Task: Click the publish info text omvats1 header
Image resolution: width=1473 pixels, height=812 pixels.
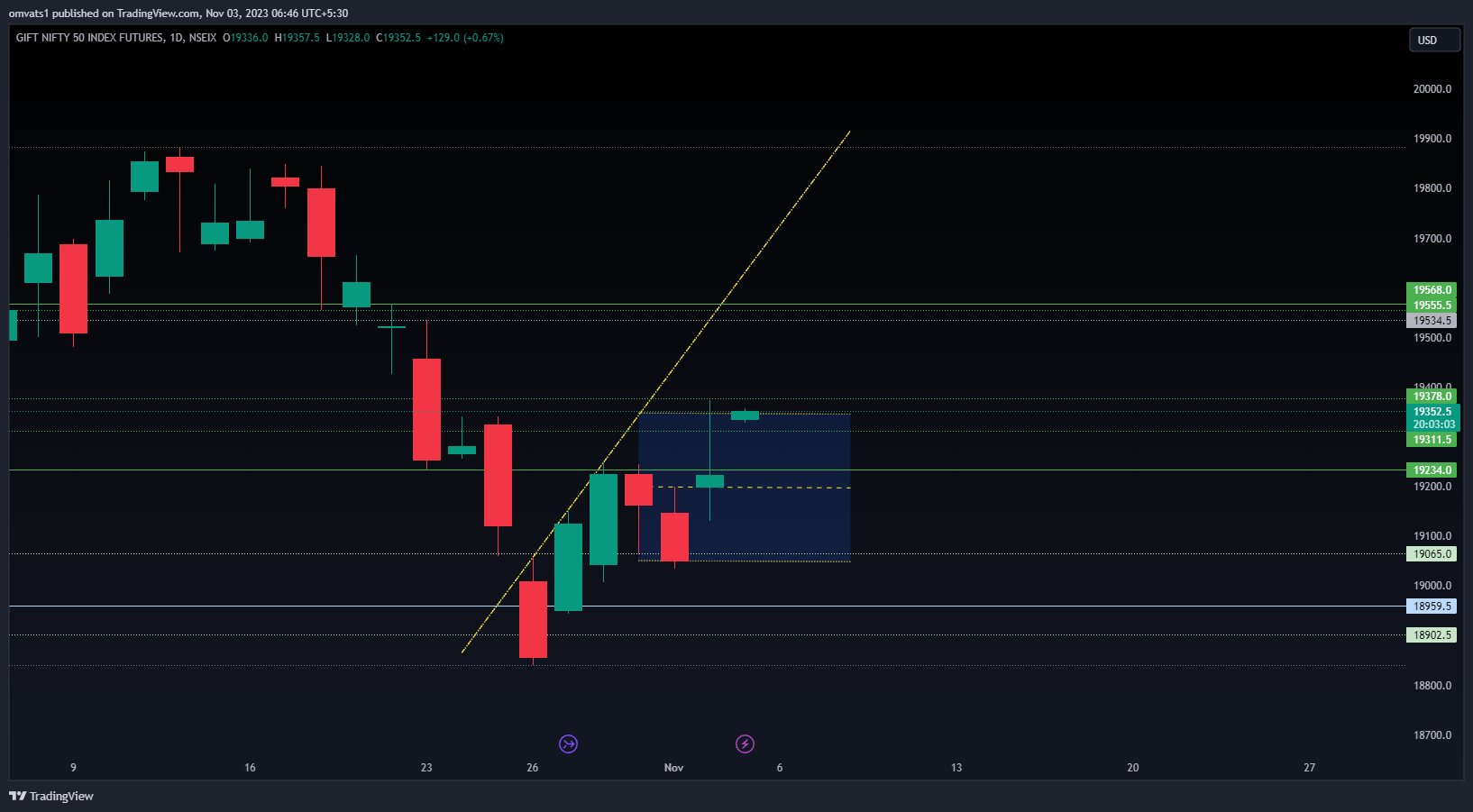Action: point(178,14)
